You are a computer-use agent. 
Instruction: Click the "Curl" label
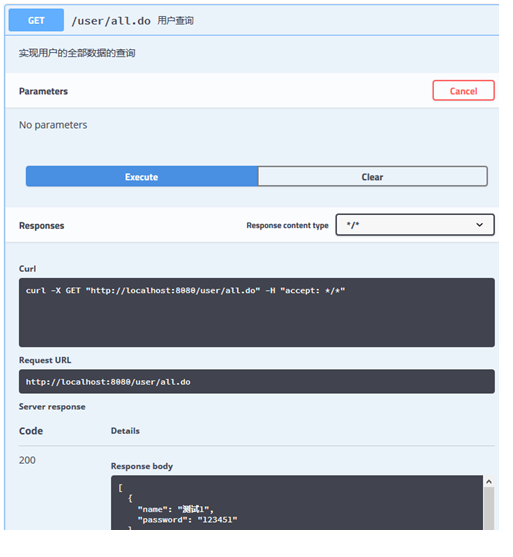pyautogui.click(x=27, y=269)
